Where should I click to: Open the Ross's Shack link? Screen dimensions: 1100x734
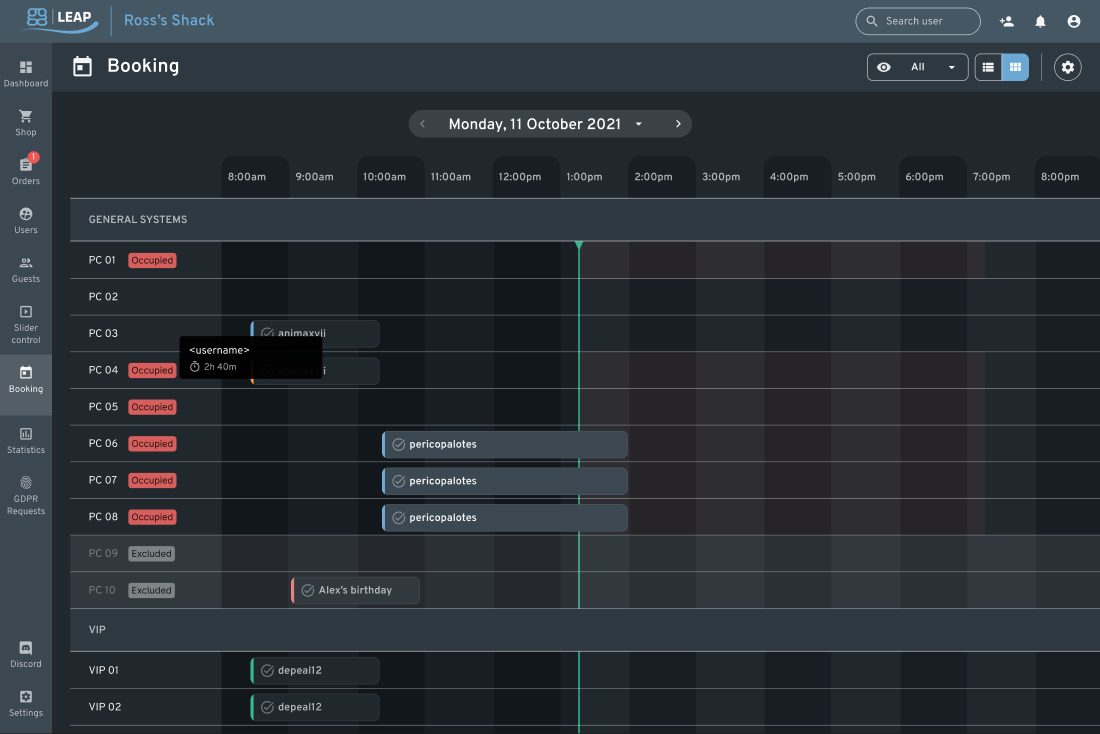click(169, 20)
